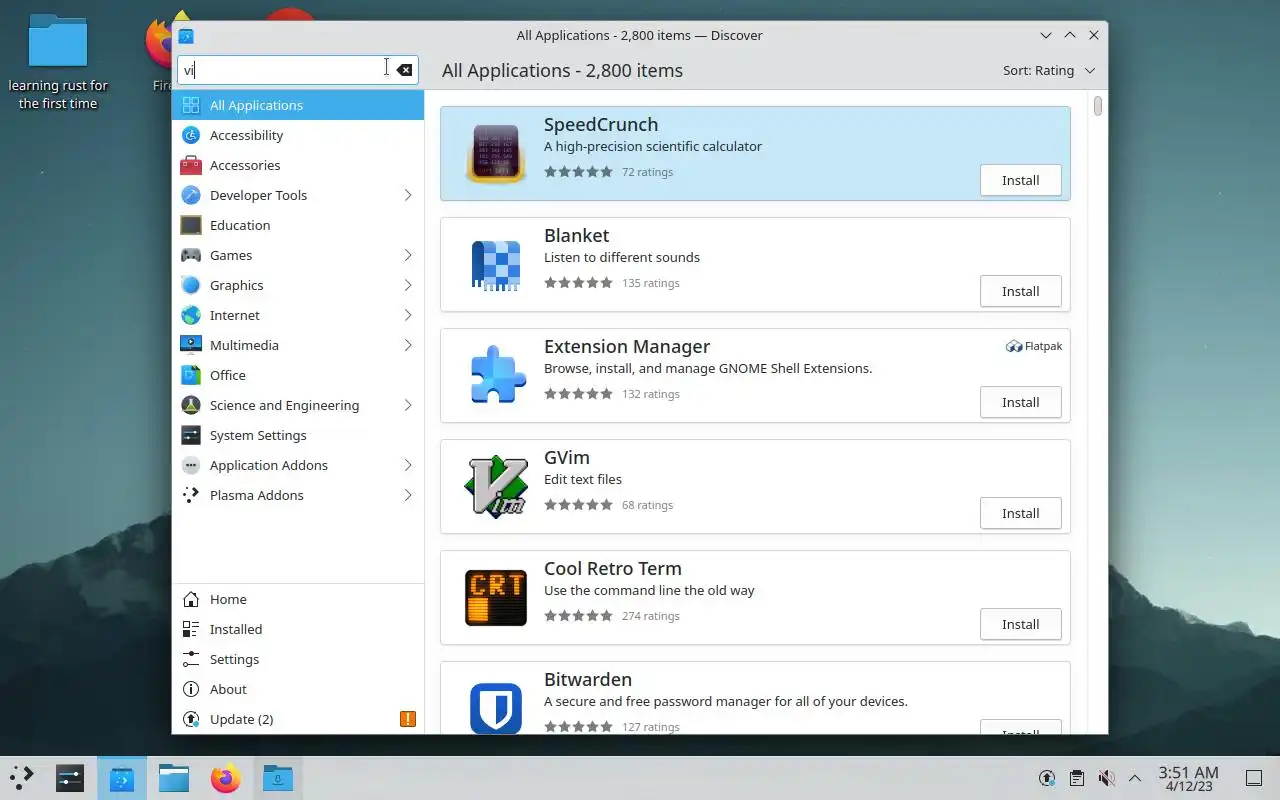
Task: Open the 'learning rust for the first time' folder
Action: pos(58,62)
